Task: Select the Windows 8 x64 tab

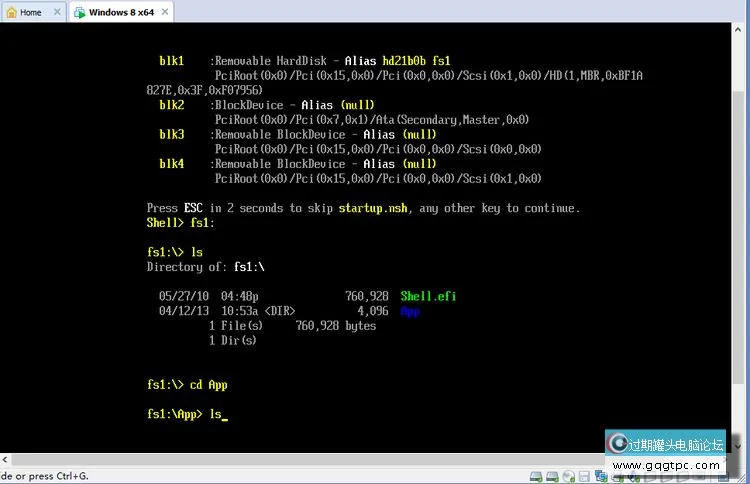Action: [x=121, y=12]
